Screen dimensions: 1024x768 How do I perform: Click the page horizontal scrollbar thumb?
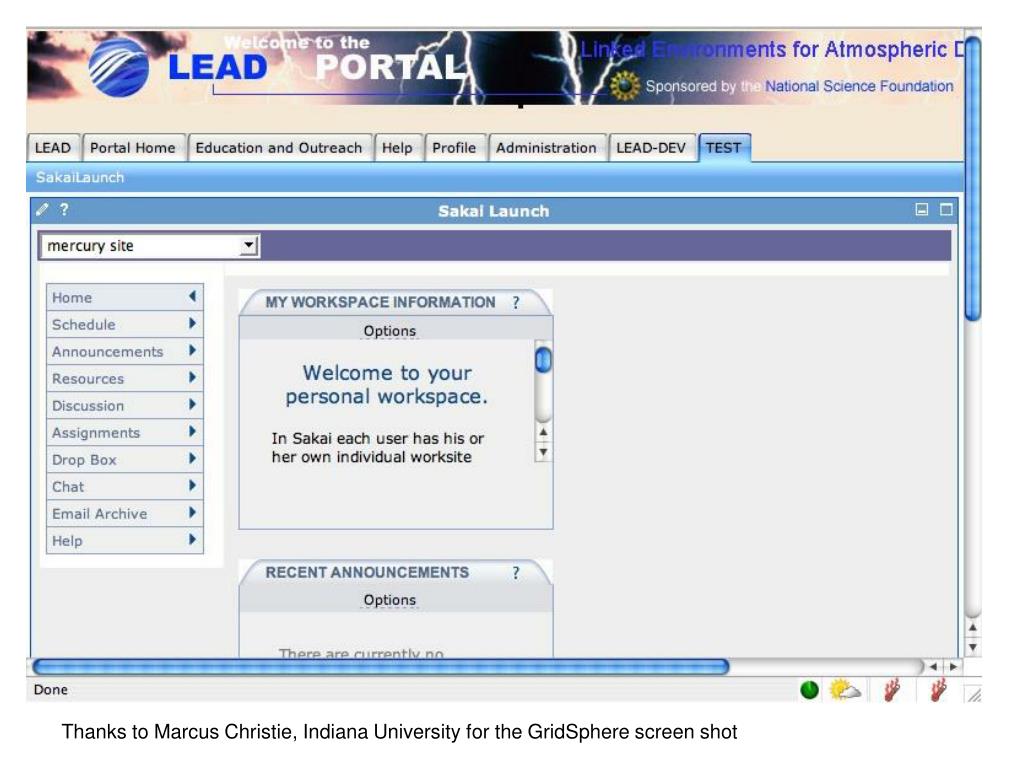381,667
